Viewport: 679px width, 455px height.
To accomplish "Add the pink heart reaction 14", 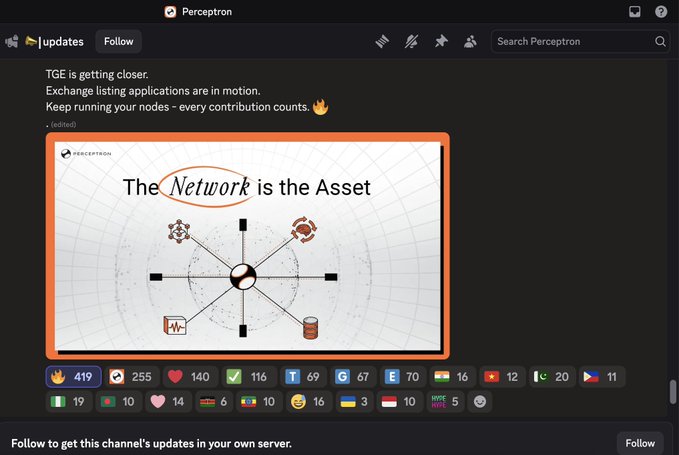I will 168,402.
